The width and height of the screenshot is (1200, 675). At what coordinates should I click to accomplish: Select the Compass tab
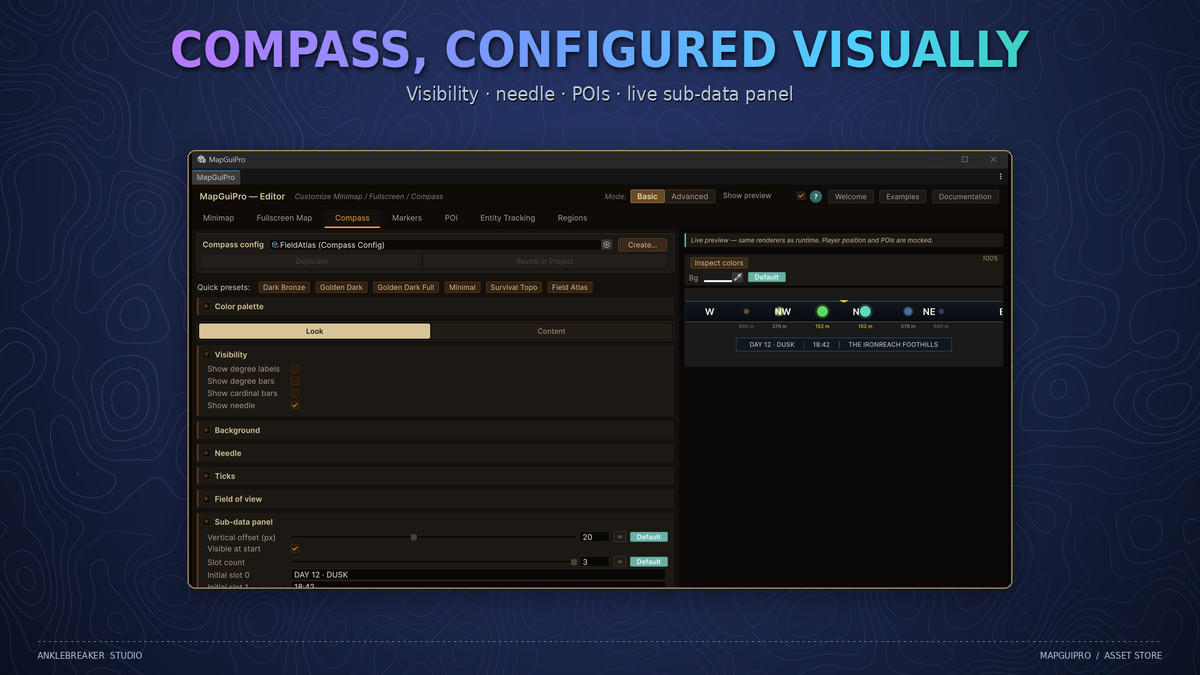pos(352,218)
